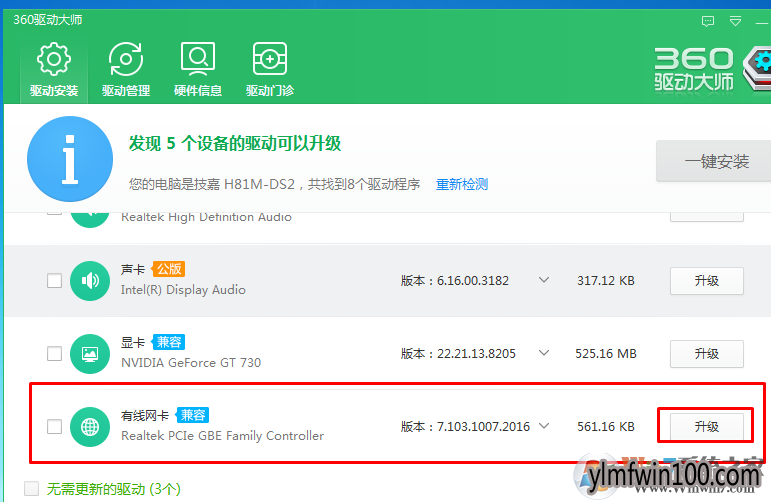
Task: Open the 硬件信息 tab
Action: (x=198, y=70)
